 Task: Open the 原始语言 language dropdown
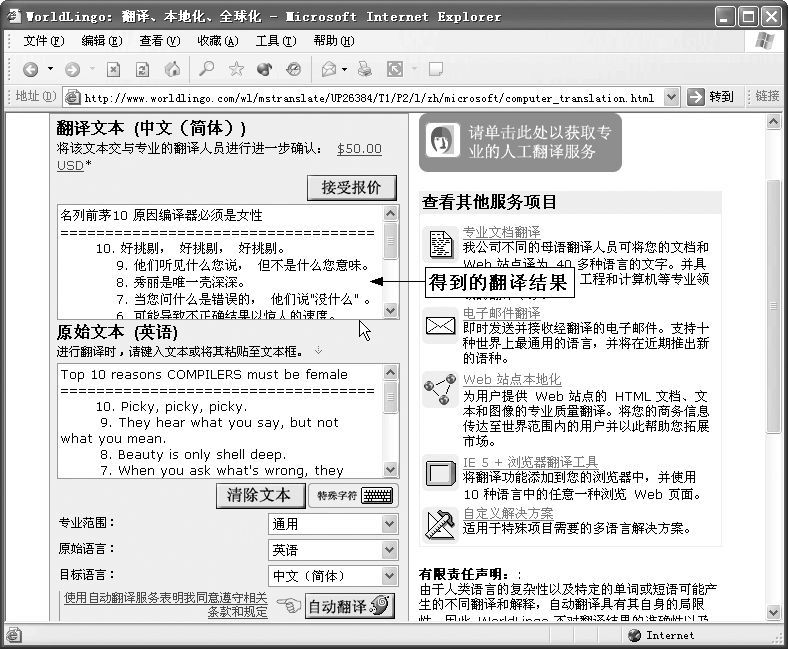click(389, 550)
